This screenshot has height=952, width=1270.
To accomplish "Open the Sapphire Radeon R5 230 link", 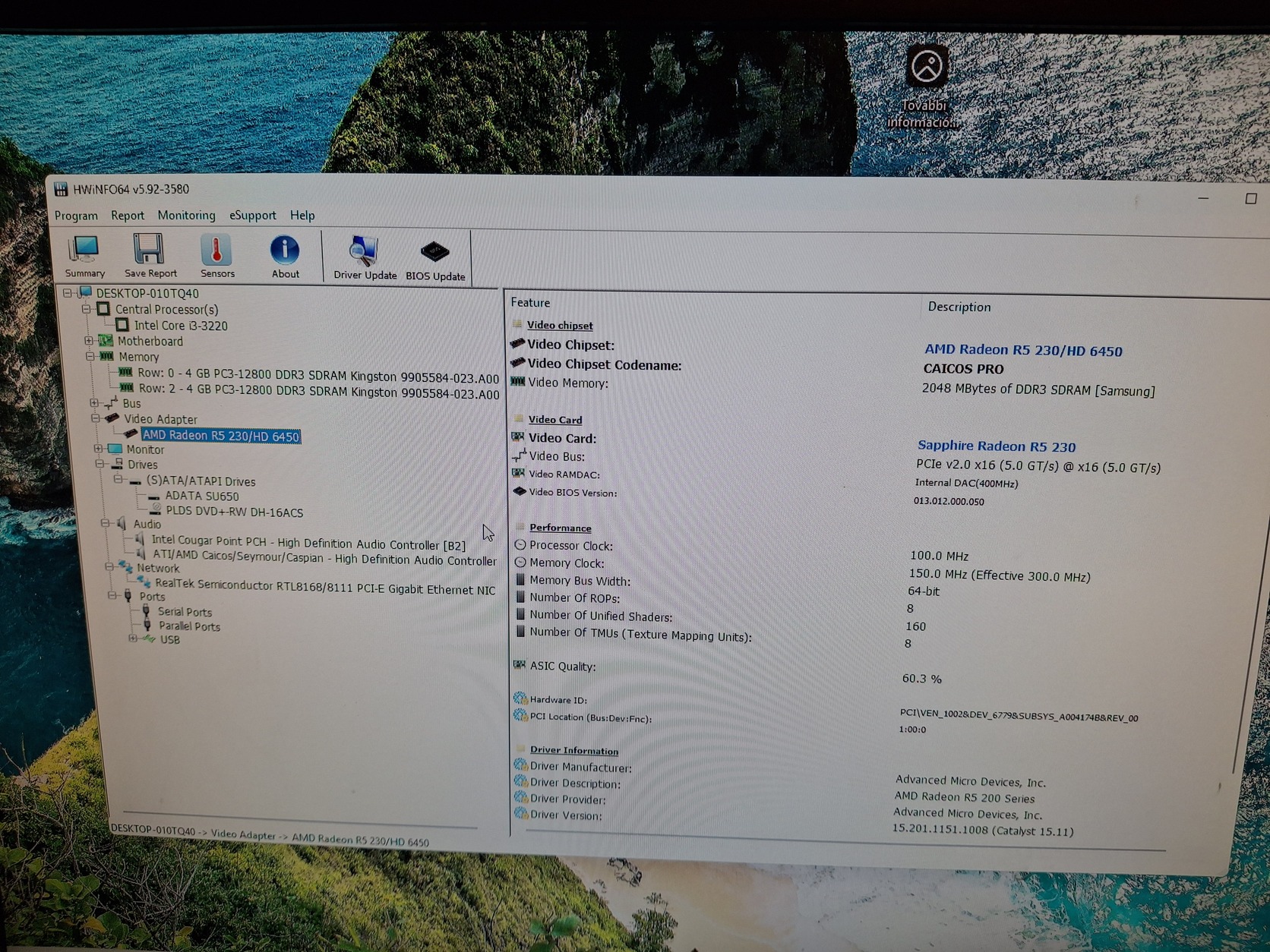I will (x=997, y=446).
